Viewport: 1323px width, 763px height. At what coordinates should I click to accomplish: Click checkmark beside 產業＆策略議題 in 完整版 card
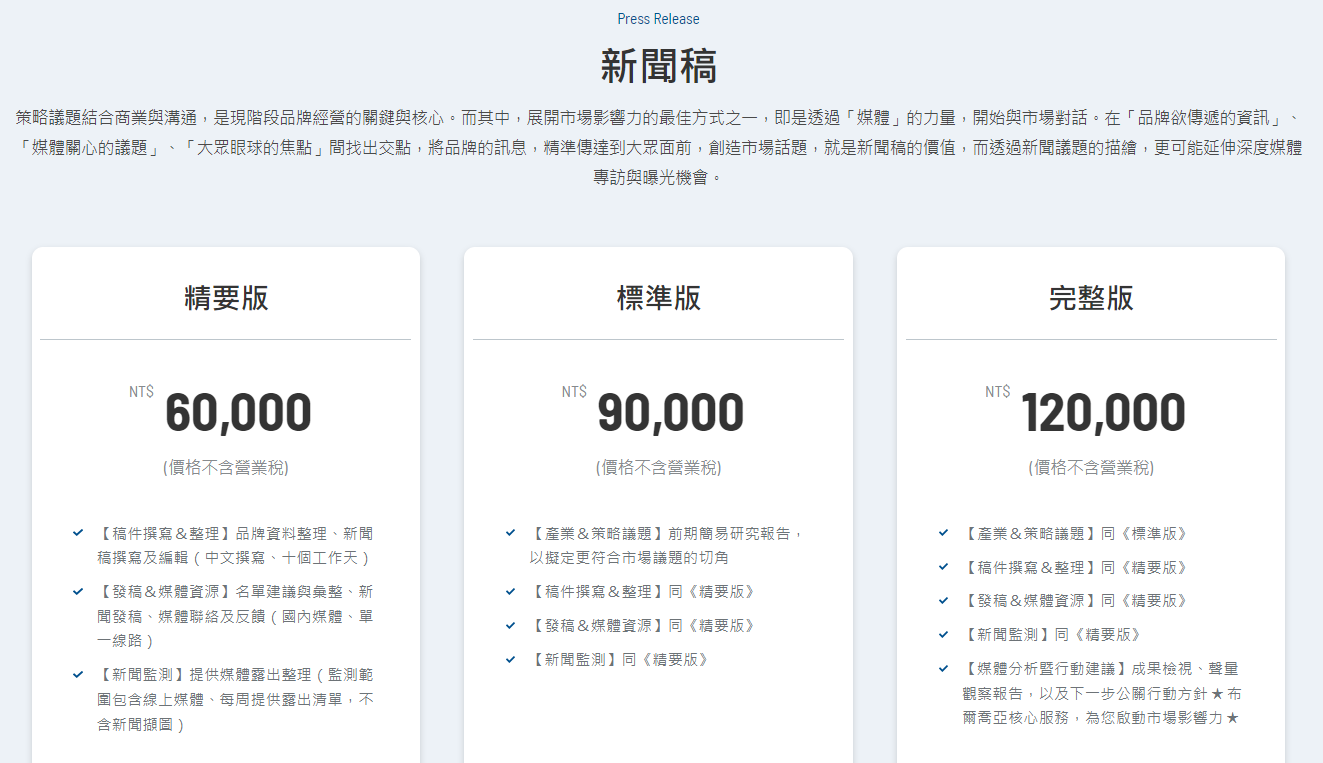943,533
